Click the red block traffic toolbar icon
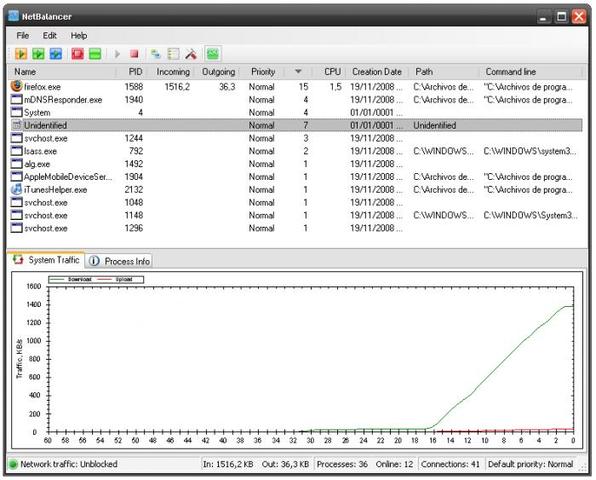596x480 pixels. (x=78, y=54)
